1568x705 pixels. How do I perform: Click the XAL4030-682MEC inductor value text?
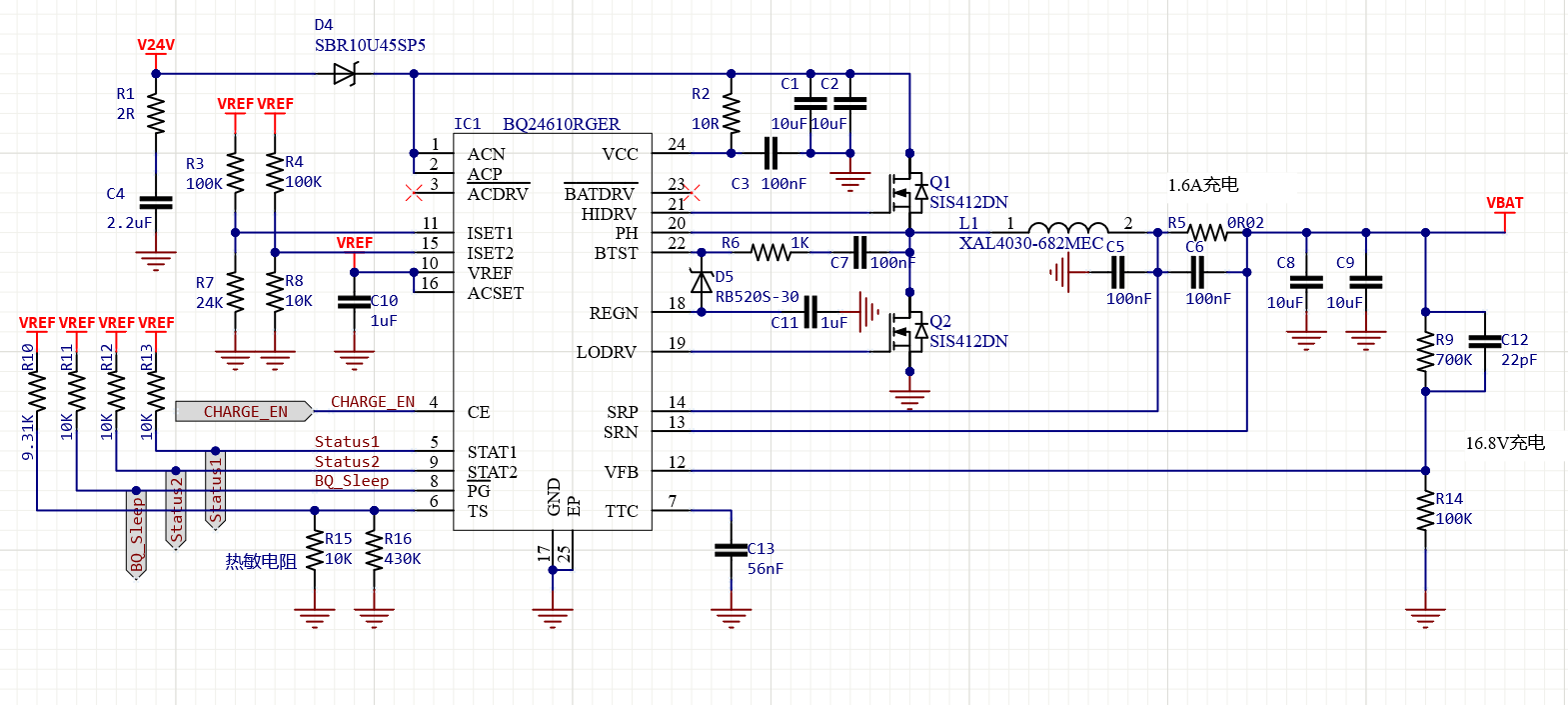tap(1031, 243)
